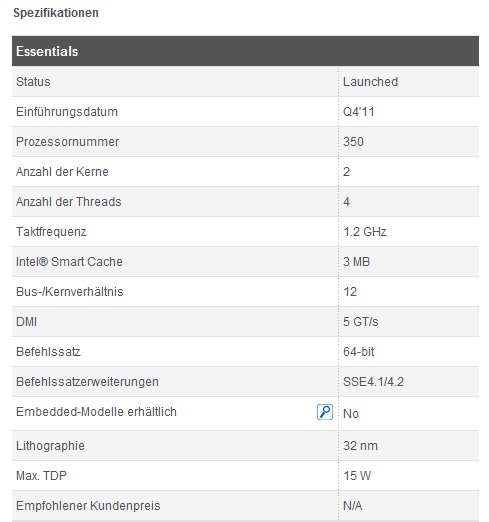Image resolution: width=489 pixels, height=522 pixels.
Task: Select the Lithographie label
Action: point(50,446)
